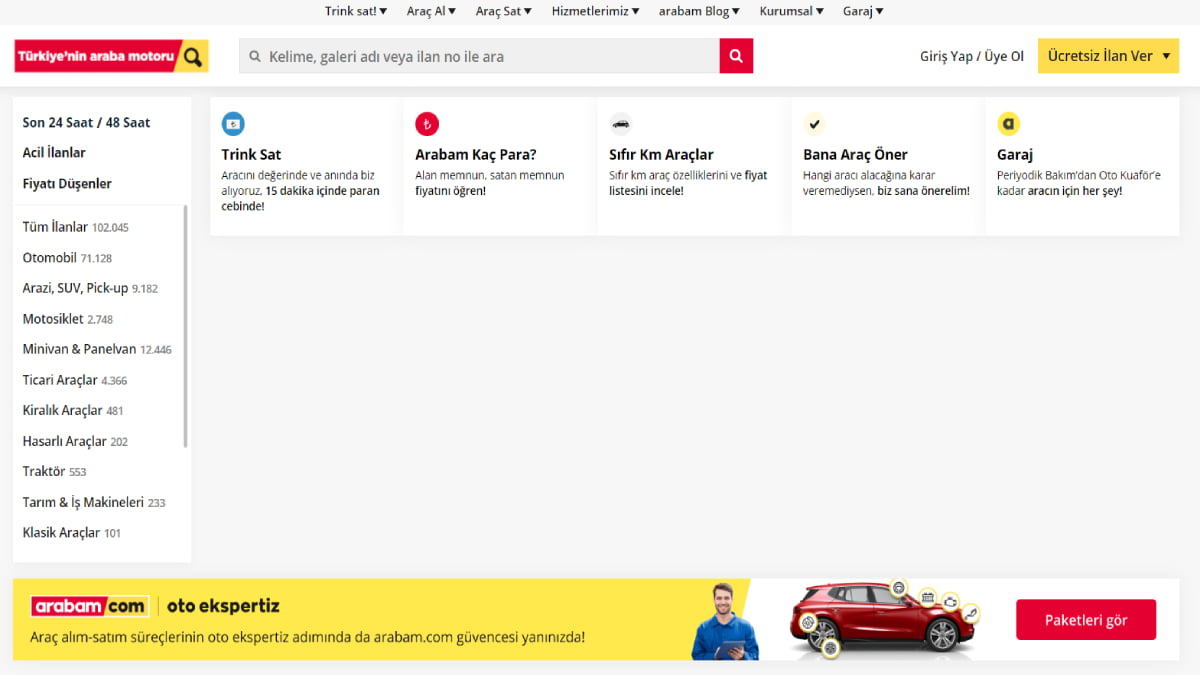Open the Hizmetlerimiz dropdown menu

tap(595, 12)
